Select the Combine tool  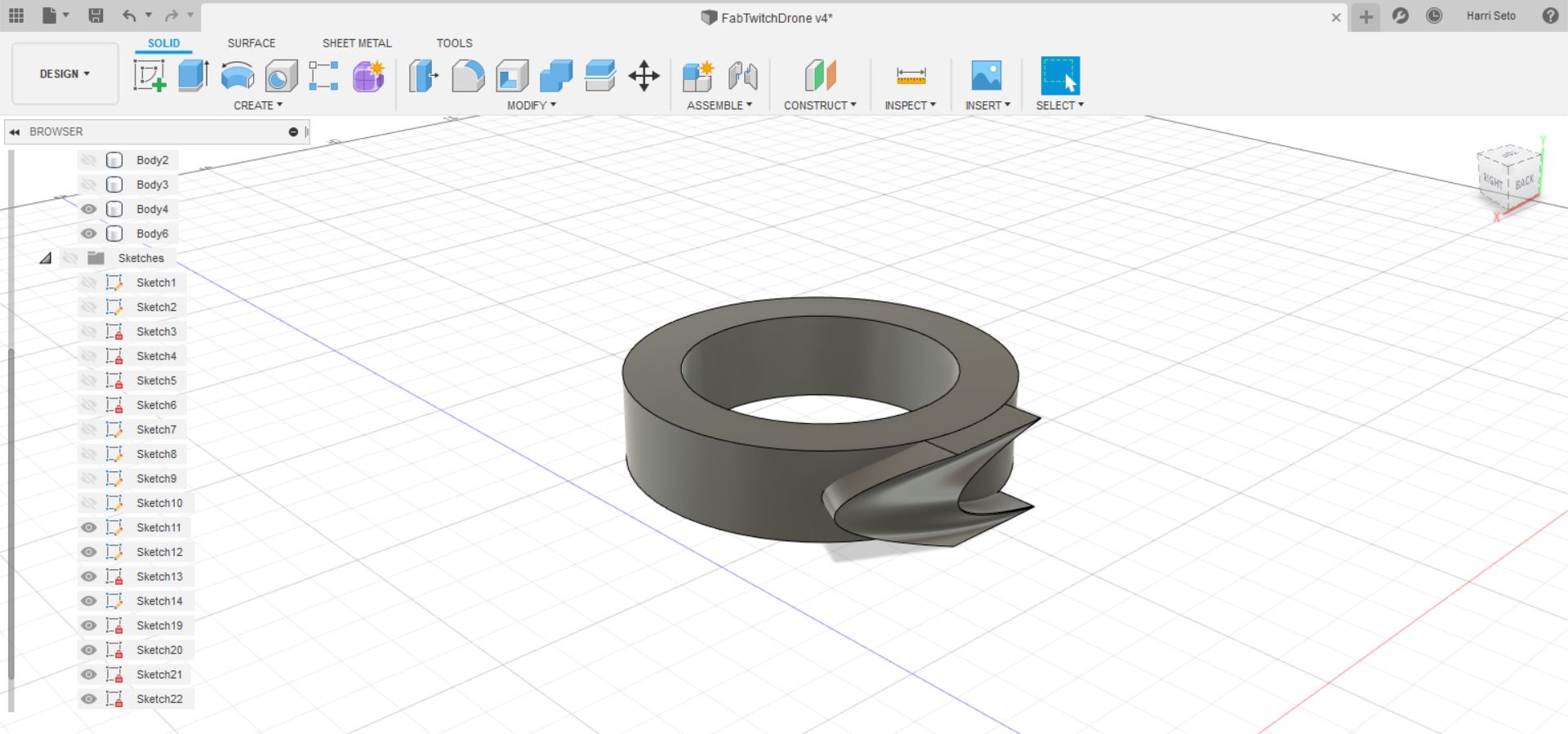point(556,76)
